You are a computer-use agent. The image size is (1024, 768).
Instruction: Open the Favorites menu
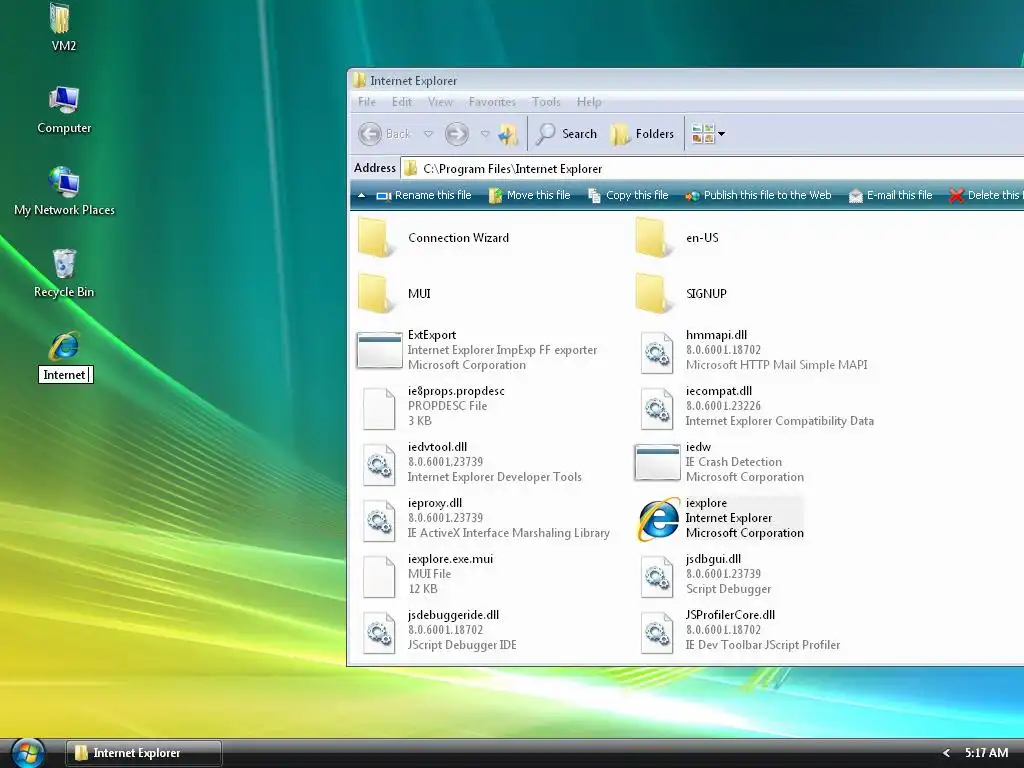click(x=492, y=102)
